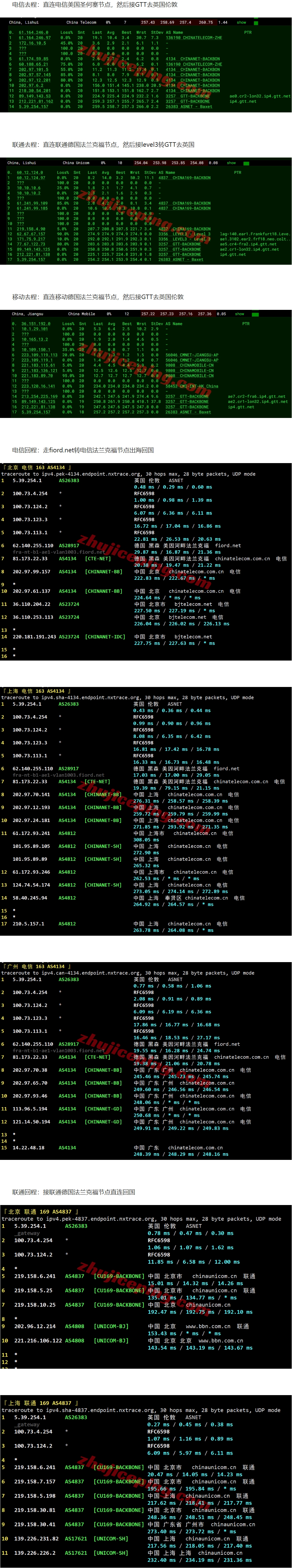Click traceroute line for ipv4.pek-4134.endpoint.nxtrace.org
Image resolution: width=292 pixels, height=1568 pixels.
(x=128, y=474)
